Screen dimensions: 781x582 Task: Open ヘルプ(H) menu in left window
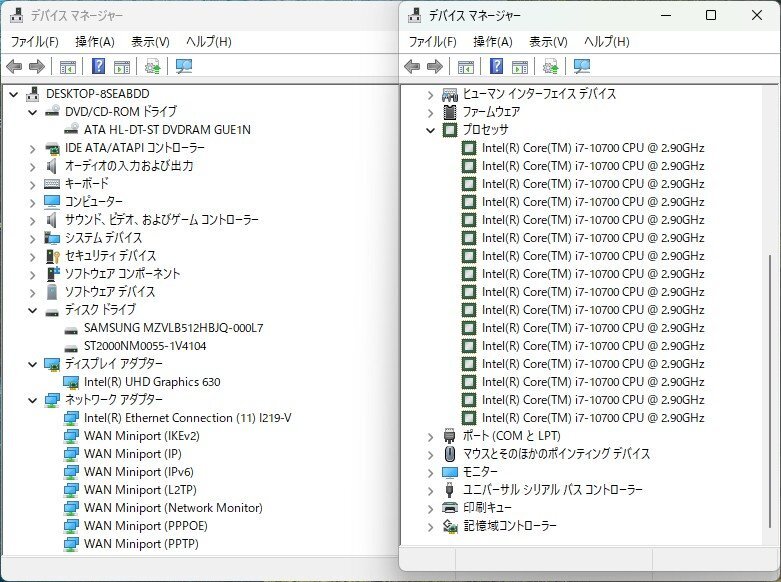pyautogui.click(x=209, y=42)
